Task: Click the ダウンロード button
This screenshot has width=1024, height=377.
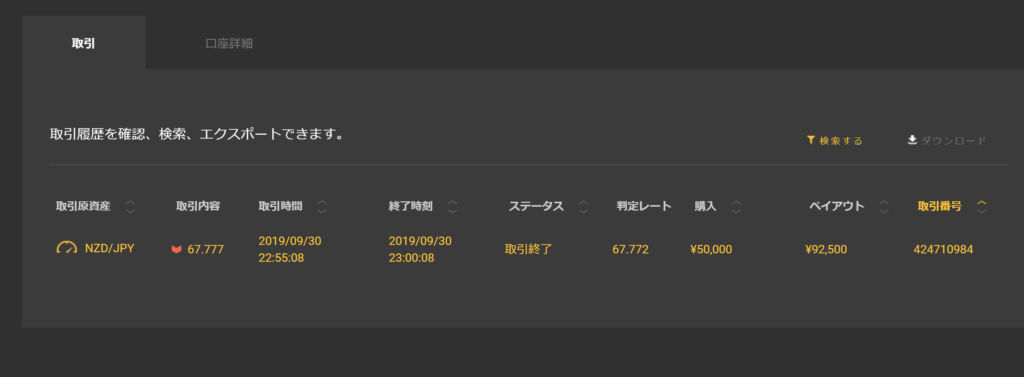Action: tap(947, 140)
